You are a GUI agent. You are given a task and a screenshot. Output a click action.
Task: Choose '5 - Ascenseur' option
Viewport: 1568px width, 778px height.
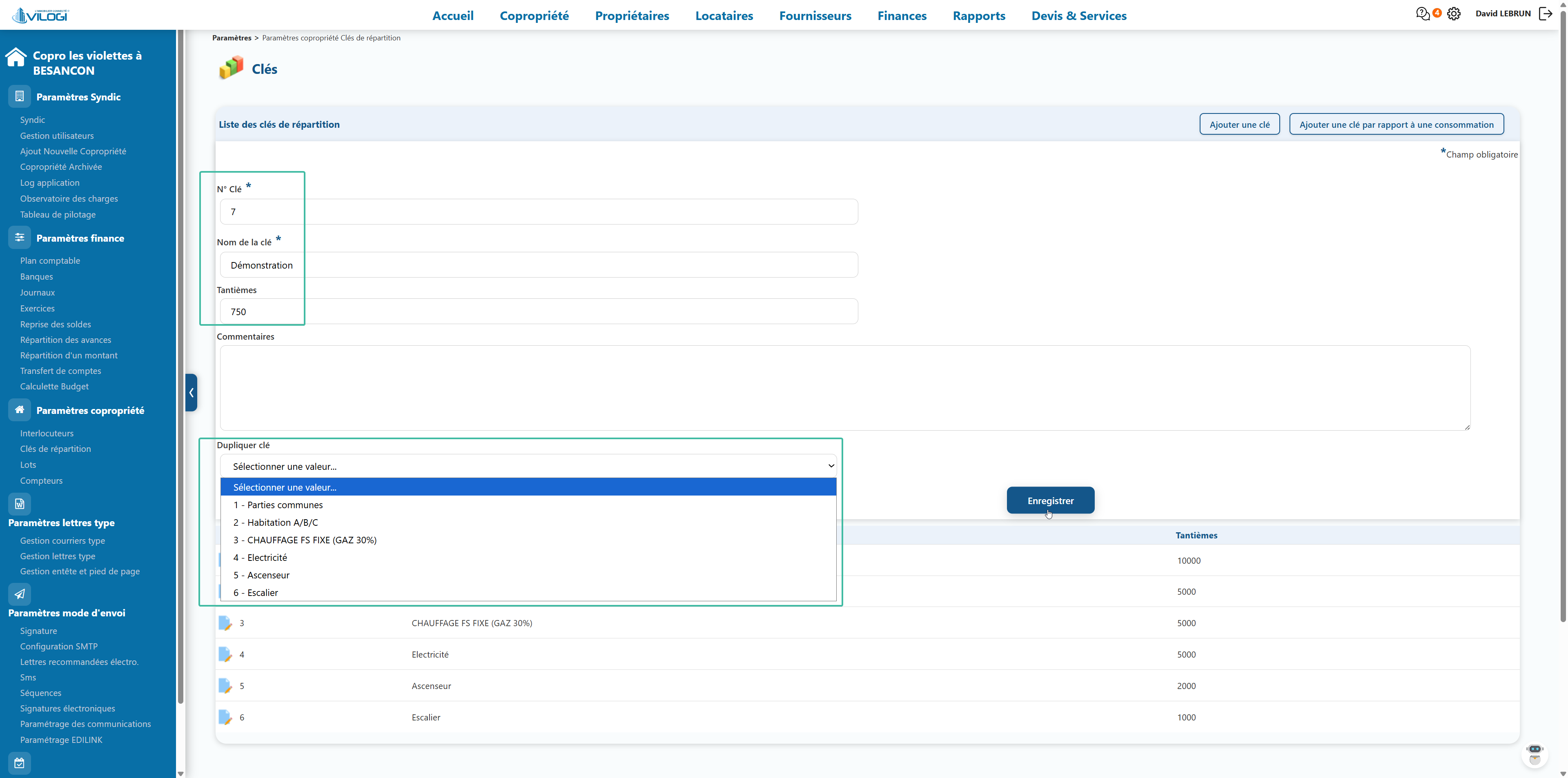528,575
